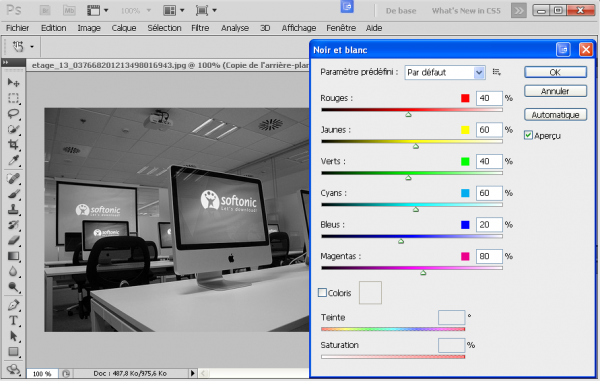This screenshot has height=381, width=600.
Task: Click OK in Noir et blanc dialog
Action: [x=555, y=72]
